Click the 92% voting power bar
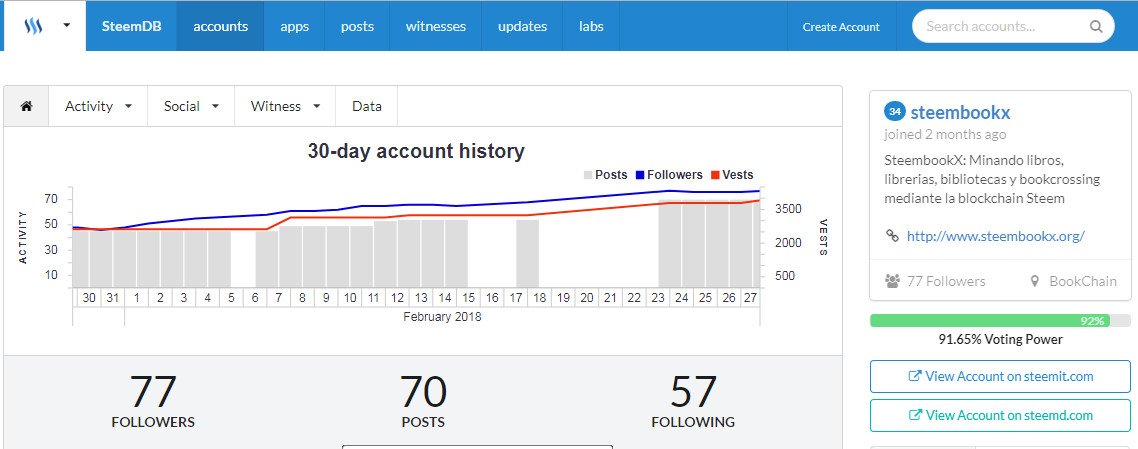1138x449 pixels. point(1000,321)
